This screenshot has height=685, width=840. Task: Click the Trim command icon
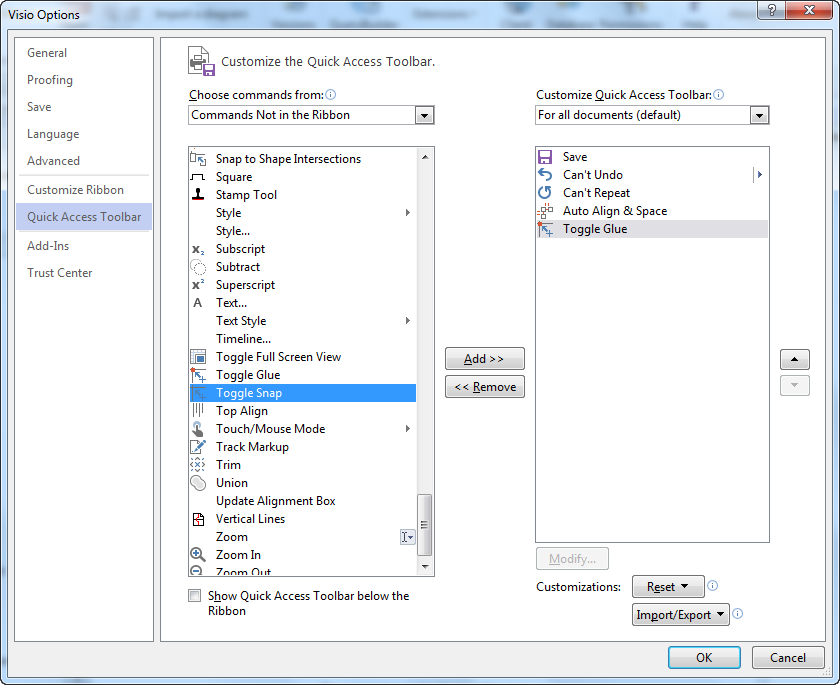coord(198,464)
